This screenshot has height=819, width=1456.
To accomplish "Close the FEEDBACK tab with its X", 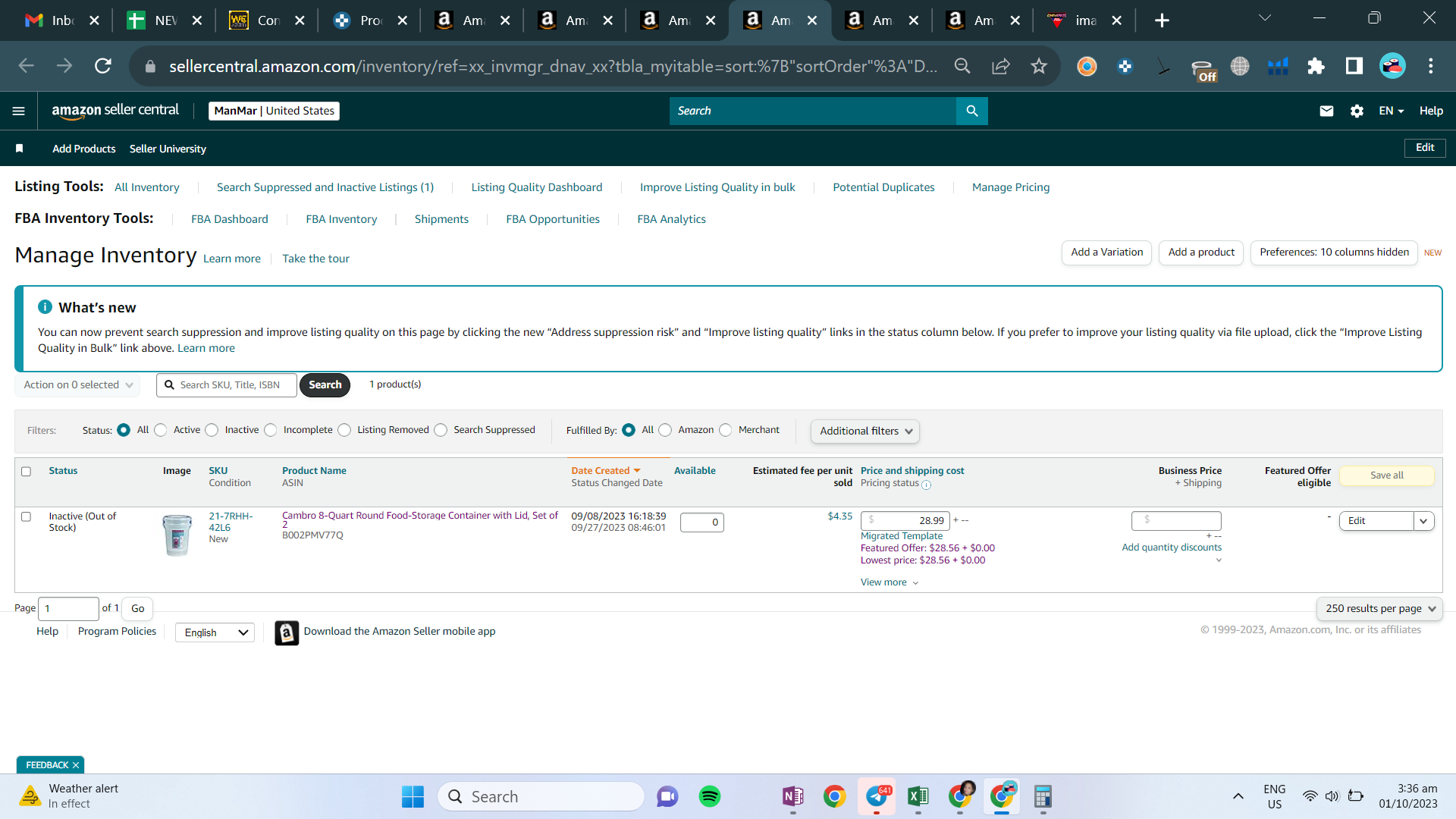I will [76, 765].
